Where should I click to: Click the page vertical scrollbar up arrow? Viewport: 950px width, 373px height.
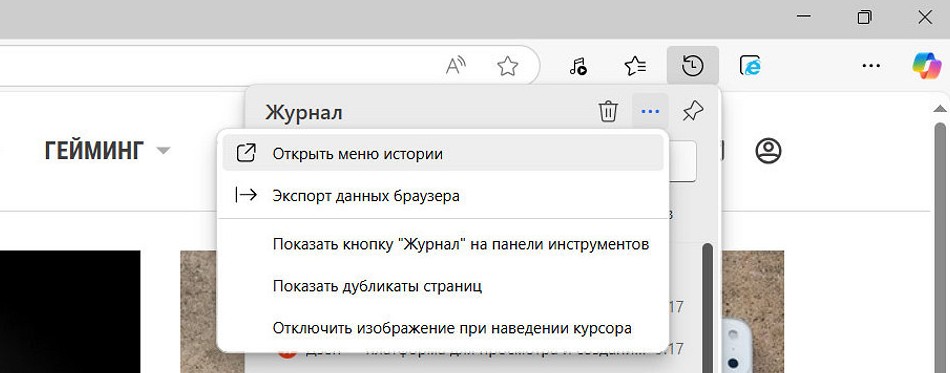point(940,109)
